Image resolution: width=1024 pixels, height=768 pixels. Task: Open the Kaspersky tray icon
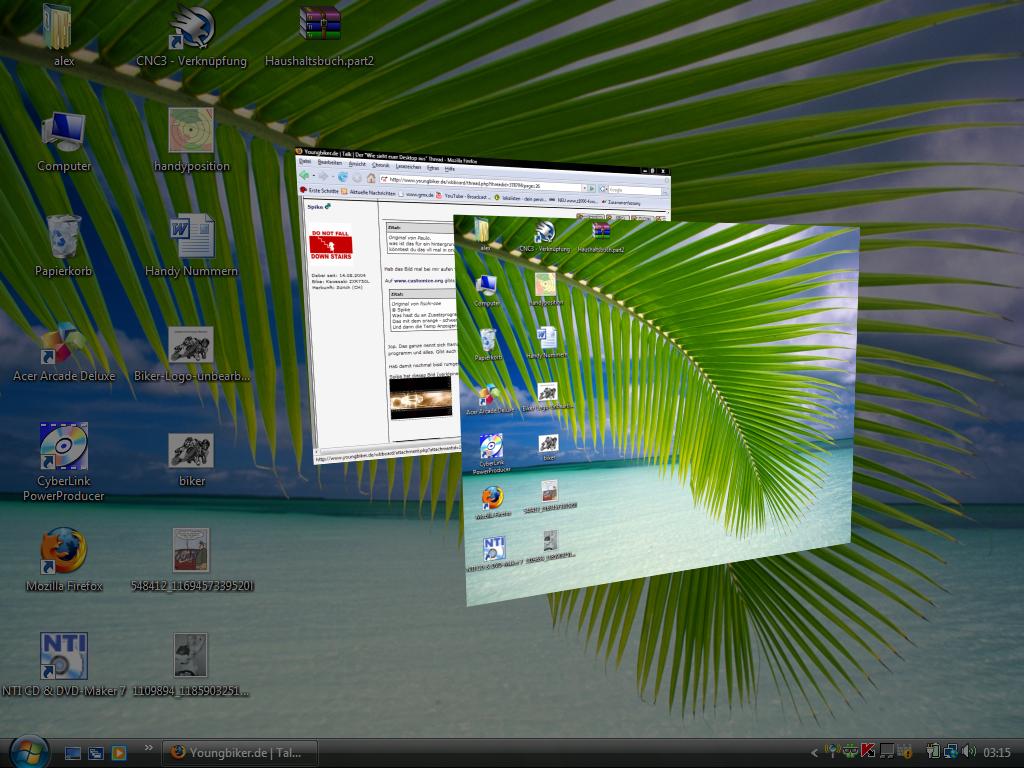868,751
